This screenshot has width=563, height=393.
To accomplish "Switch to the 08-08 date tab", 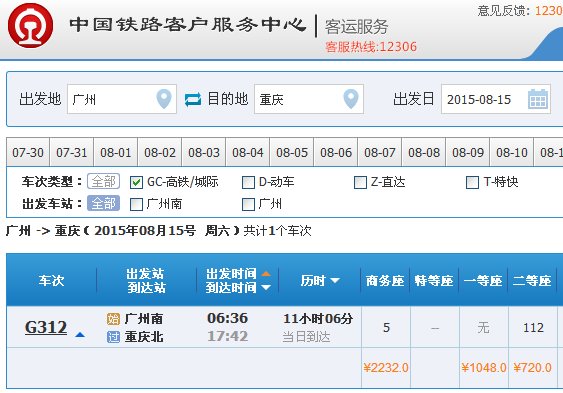I will pos(424,152).
